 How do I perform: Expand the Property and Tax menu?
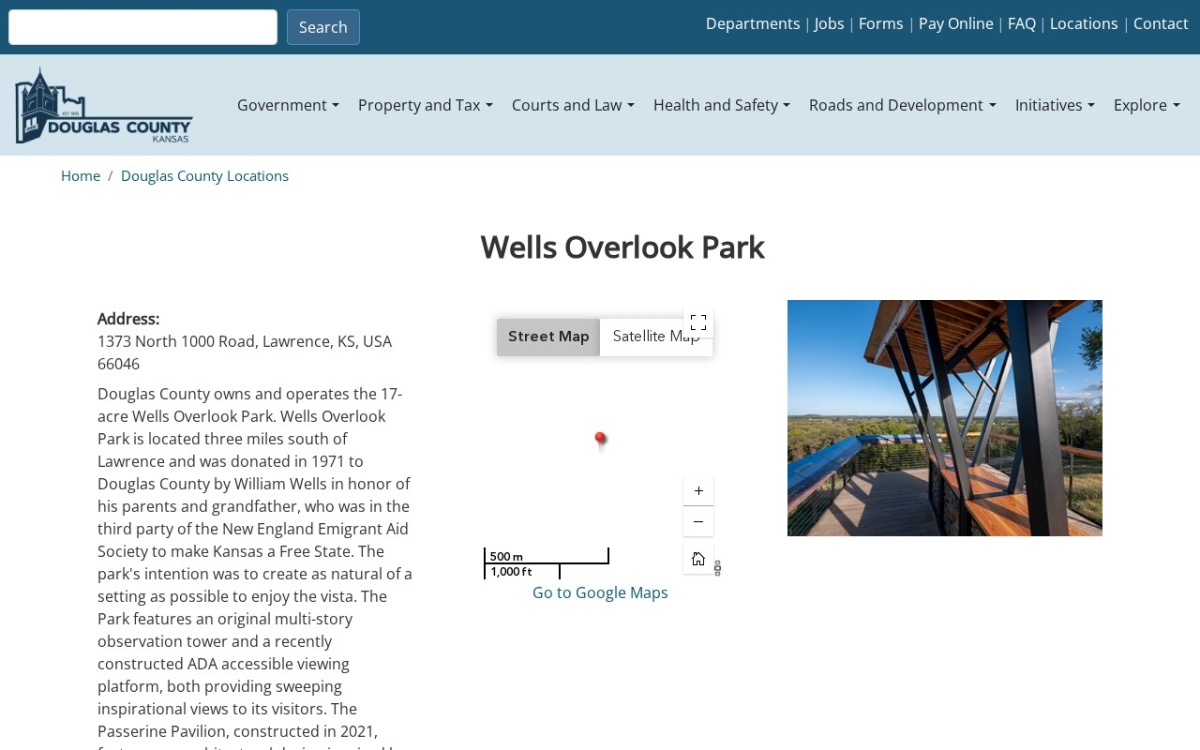point(425,105)
